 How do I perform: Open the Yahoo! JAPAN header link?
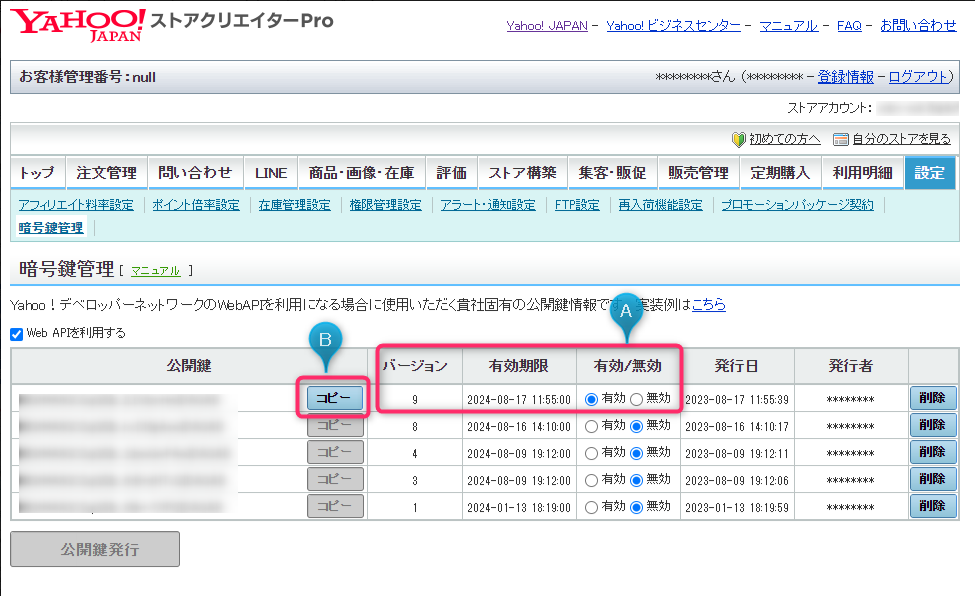click(x=547, y=26)
